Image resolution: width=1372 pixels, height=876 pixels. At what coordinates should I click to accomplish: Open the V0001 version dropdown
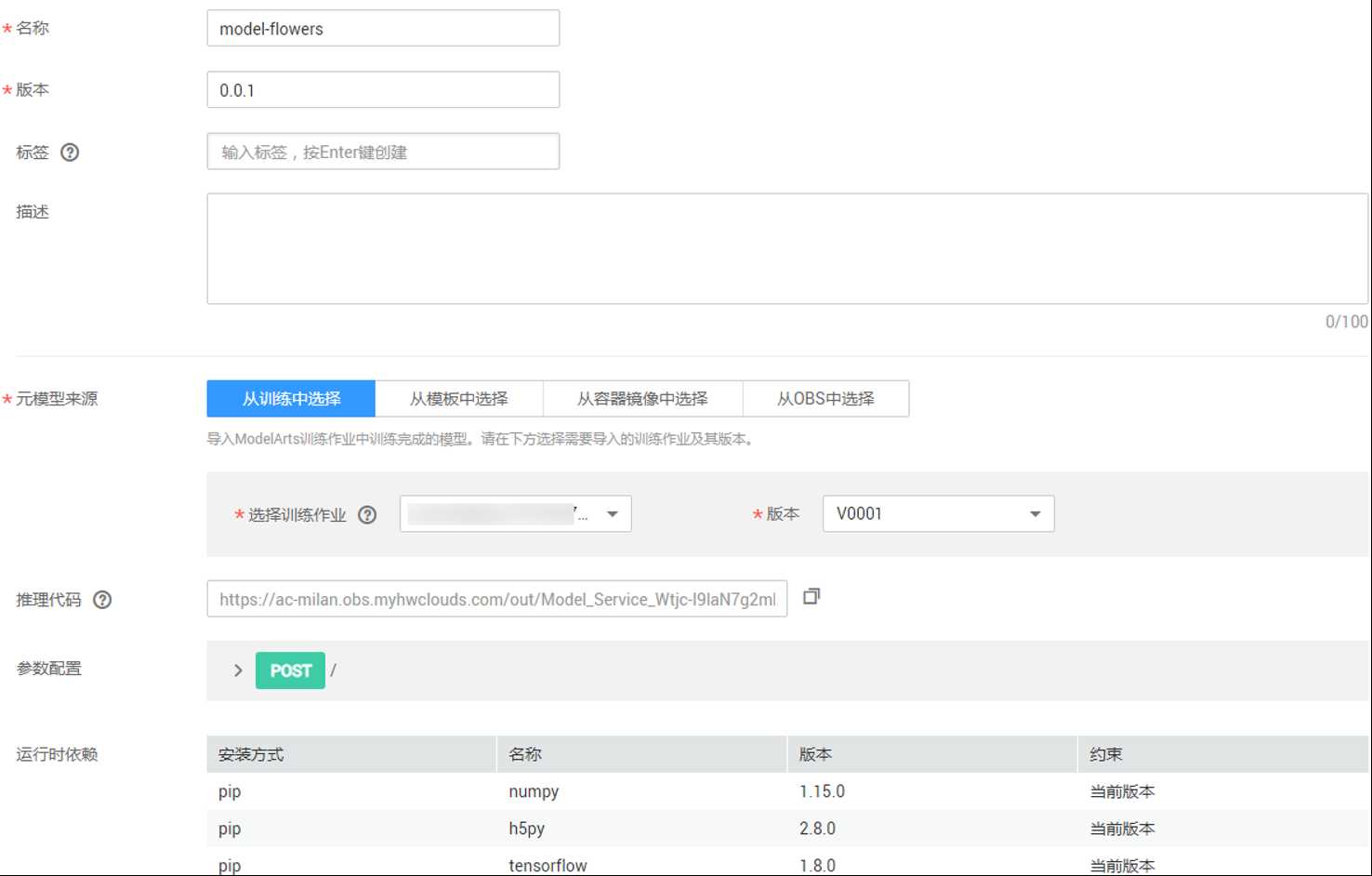[939, 513]
